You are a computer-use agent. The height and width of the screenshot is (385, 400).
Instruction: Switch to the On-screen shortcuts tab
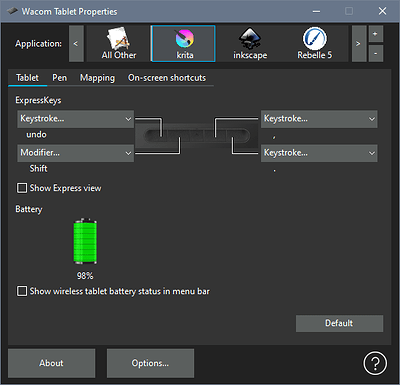pos(167,78)
